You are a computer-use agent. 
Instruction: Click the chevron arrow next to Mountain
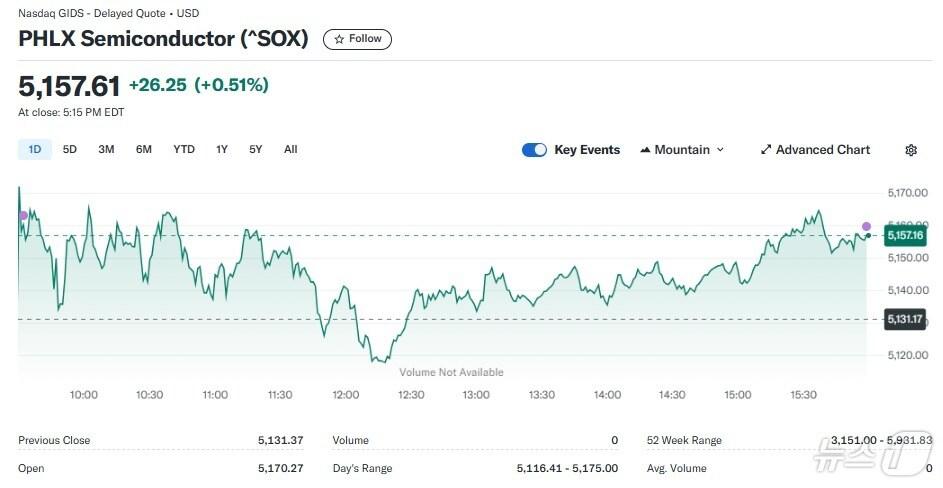[720, 150]
